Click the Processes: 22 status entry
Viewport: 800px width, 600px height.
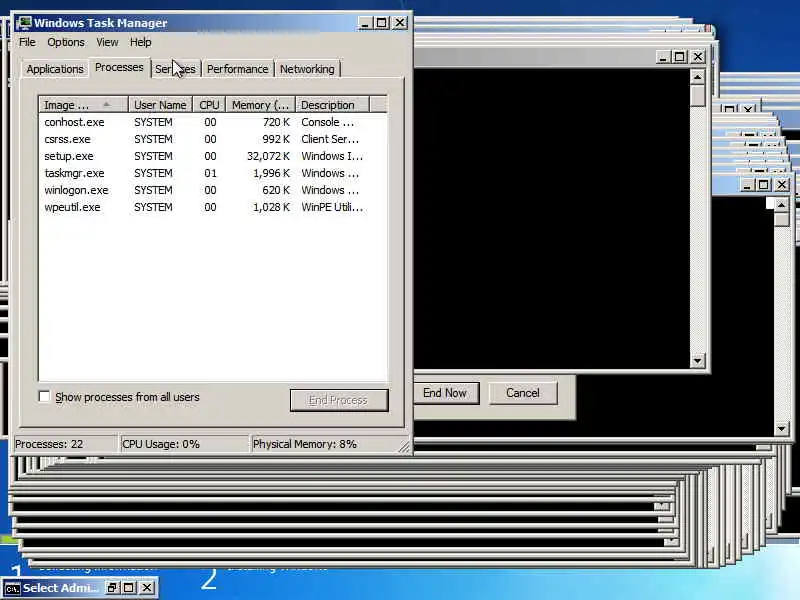(x=65, y=444)
